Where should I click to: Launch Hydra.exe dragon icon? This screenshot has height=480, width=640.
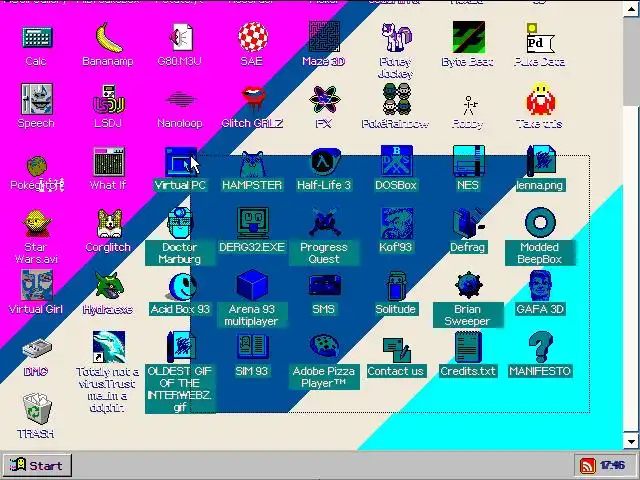click(109, 285)
